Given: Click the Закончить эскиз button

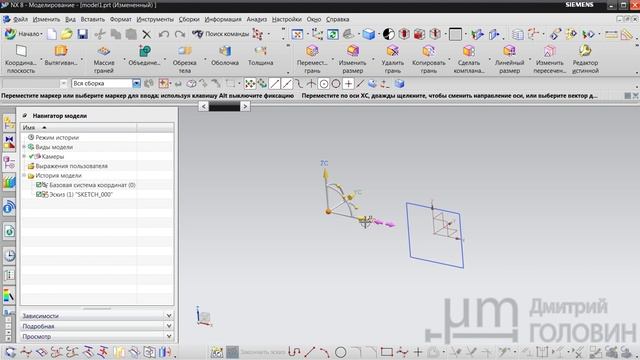Looking at the screenshot, I should (x=256, y=352).
